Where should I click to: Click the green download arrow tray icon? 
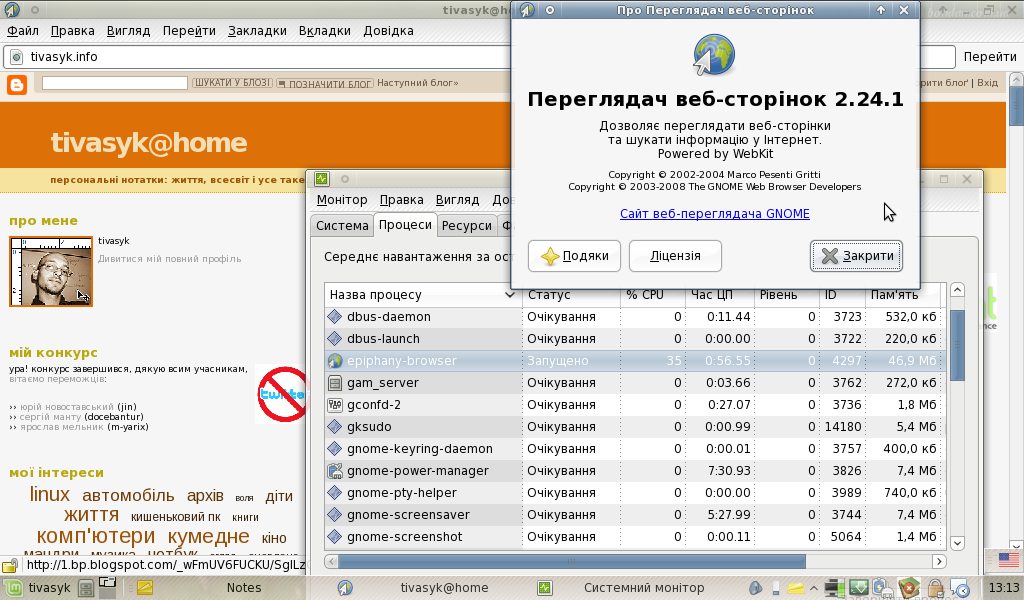(858, 588)
